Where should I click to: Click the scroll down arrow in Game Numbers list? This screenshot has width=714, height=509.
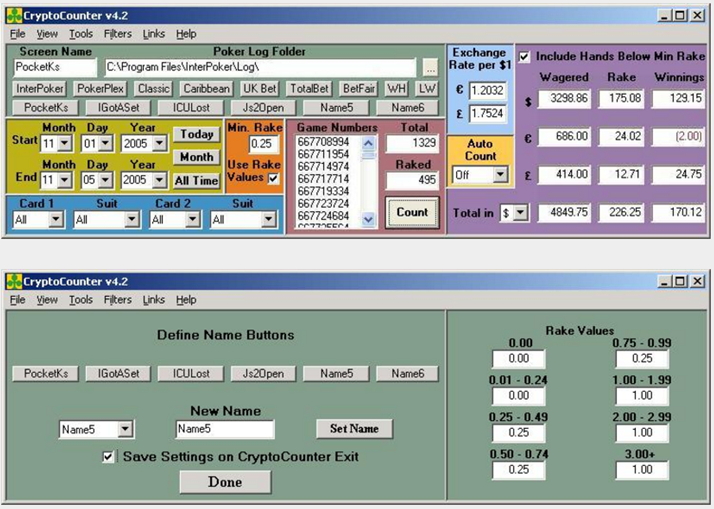(x=368, y=220)
